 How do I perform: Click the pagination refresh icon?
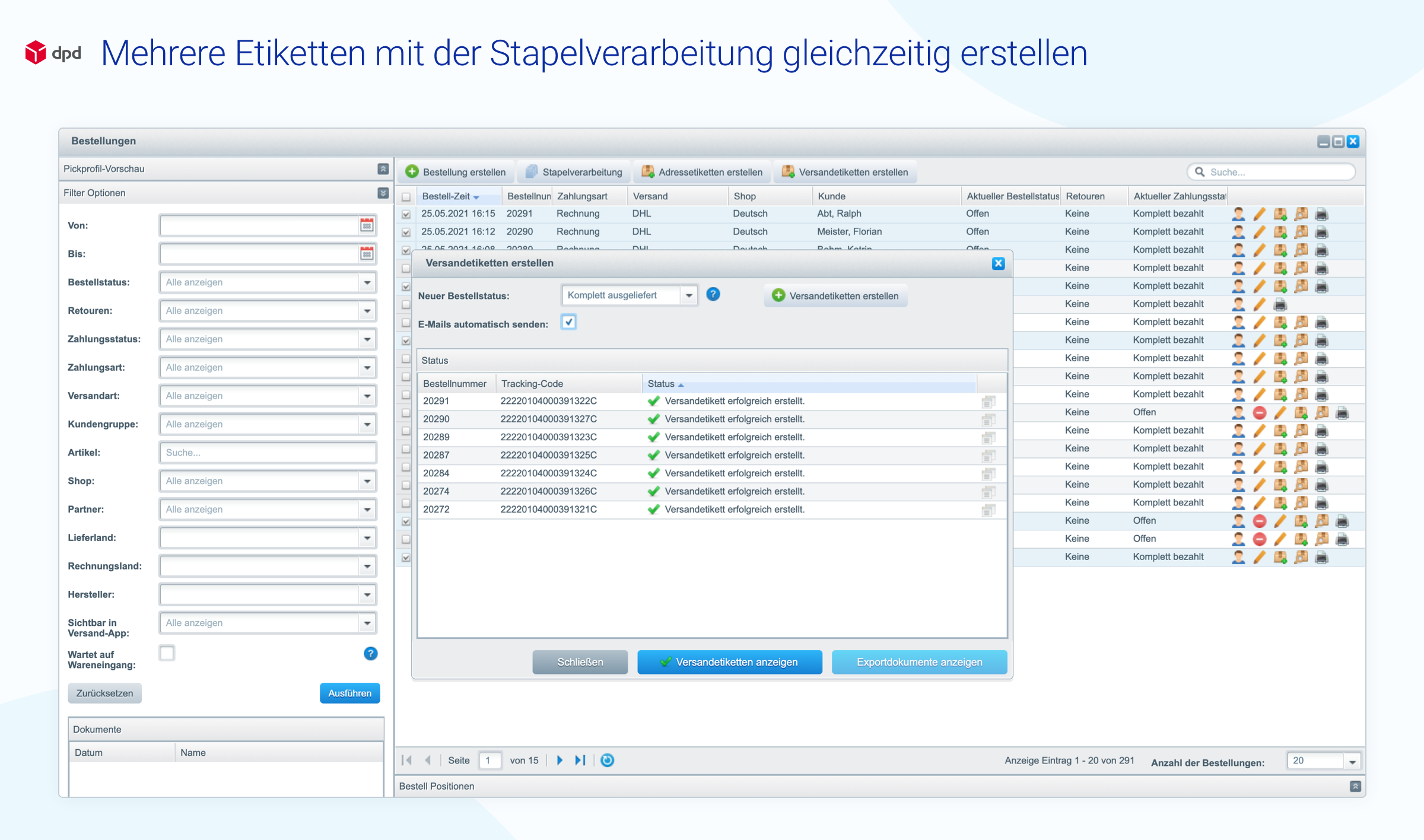coord(607,761)
